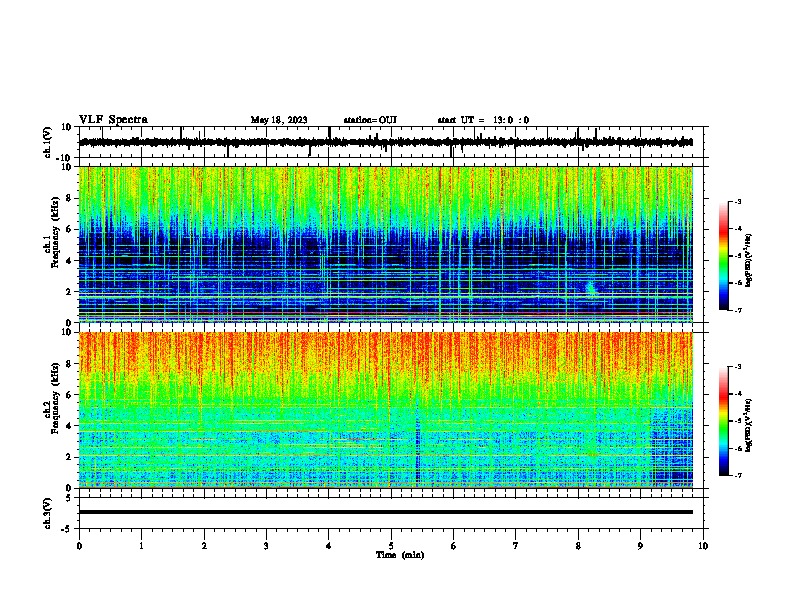This screenshot has width=792, height=612.
Task: Click time axis tick label "1"
Action: (141, 546)
